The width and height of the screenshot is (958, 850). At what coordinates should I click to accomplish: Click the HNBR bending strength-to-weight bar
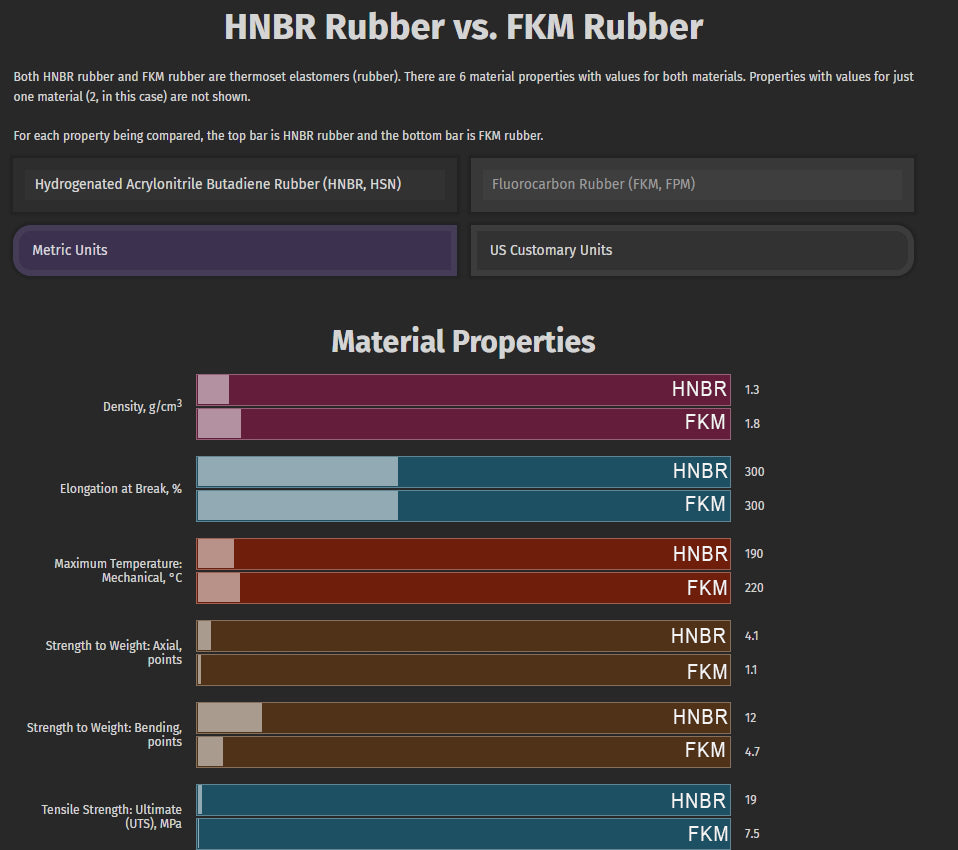pos(463,718)
